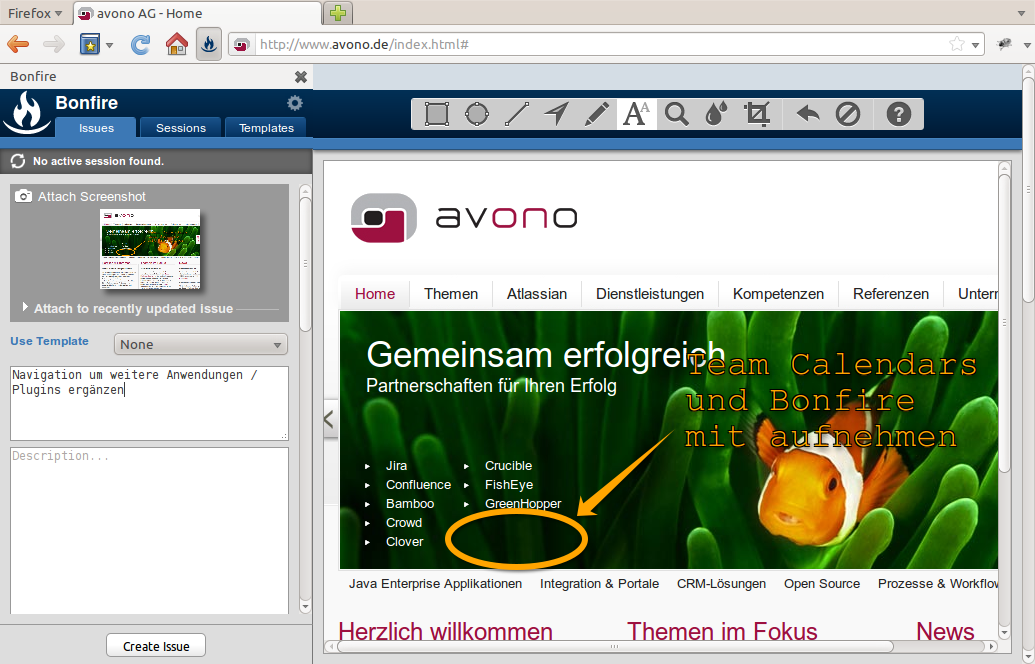Undo the last annotation
Viewport: 1035px width, 664px height.
(x=808, y=114)
